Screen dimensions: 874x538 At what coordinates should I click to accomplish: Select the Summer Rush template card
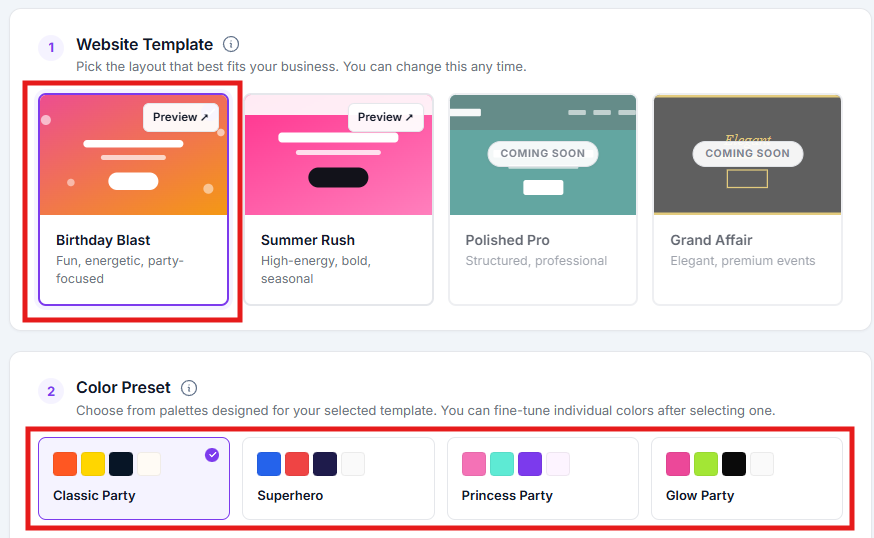(x=338, y=200)
